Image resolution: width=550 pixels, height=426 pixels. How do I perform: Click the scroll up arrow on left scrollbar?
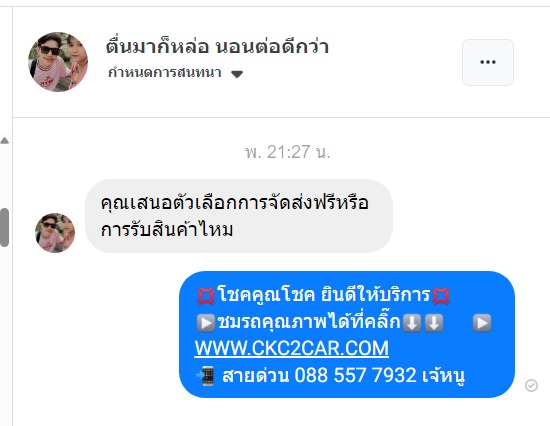click(x=5, y=141)
